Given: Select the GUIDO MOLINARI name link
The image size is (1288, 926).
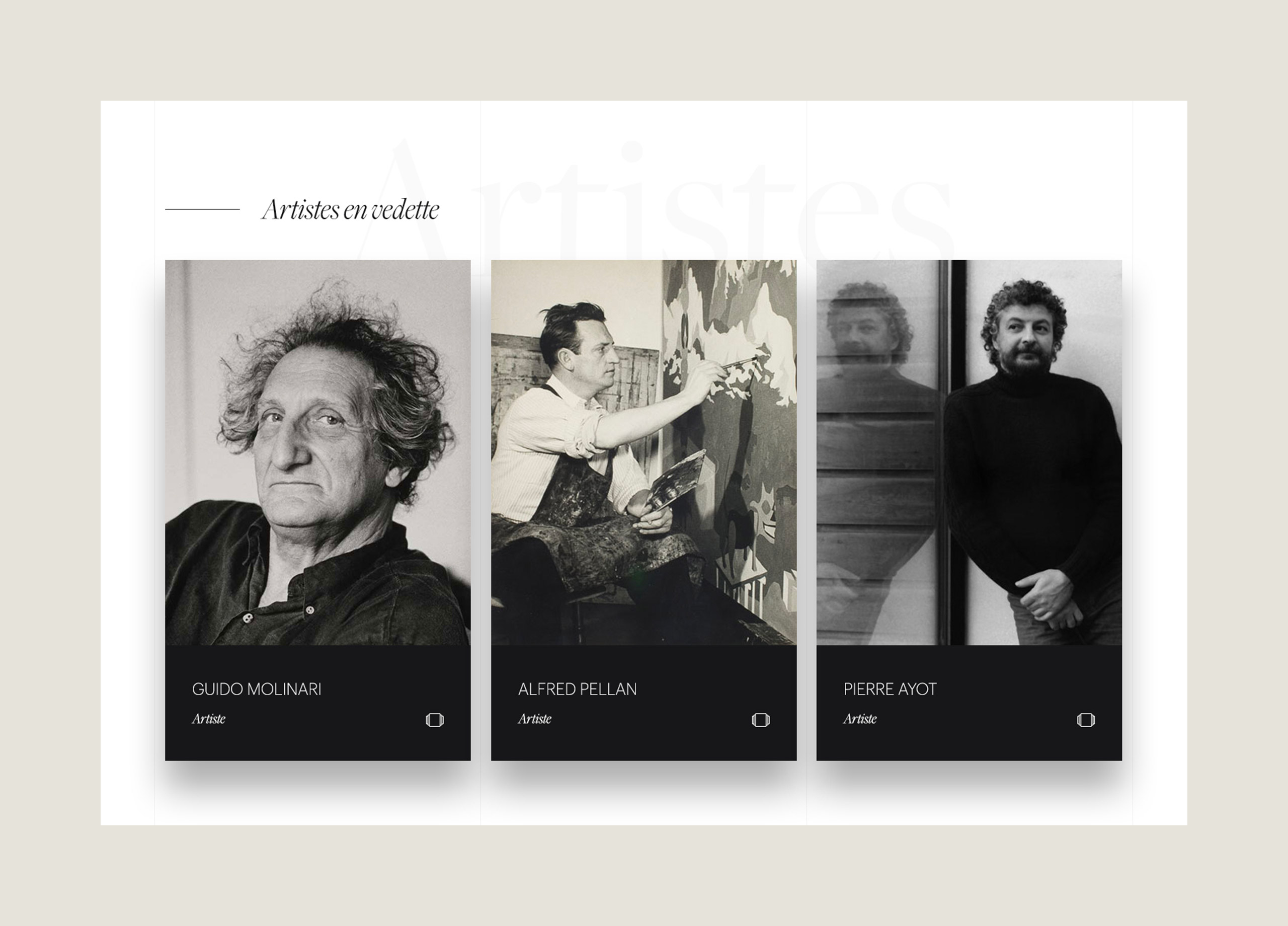Looking at the screenshot, I should pos(257,689).
